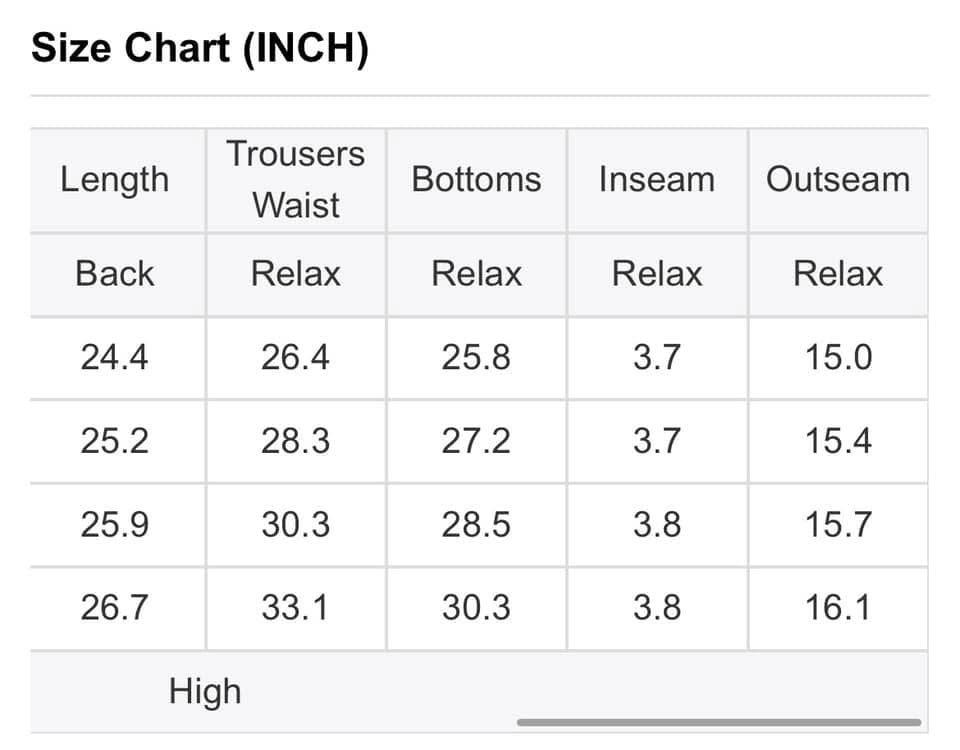Select the 26.4 waist value
The height and width of the screenshot is (750, 960).
pyautogui.click(x=296, y=358)
